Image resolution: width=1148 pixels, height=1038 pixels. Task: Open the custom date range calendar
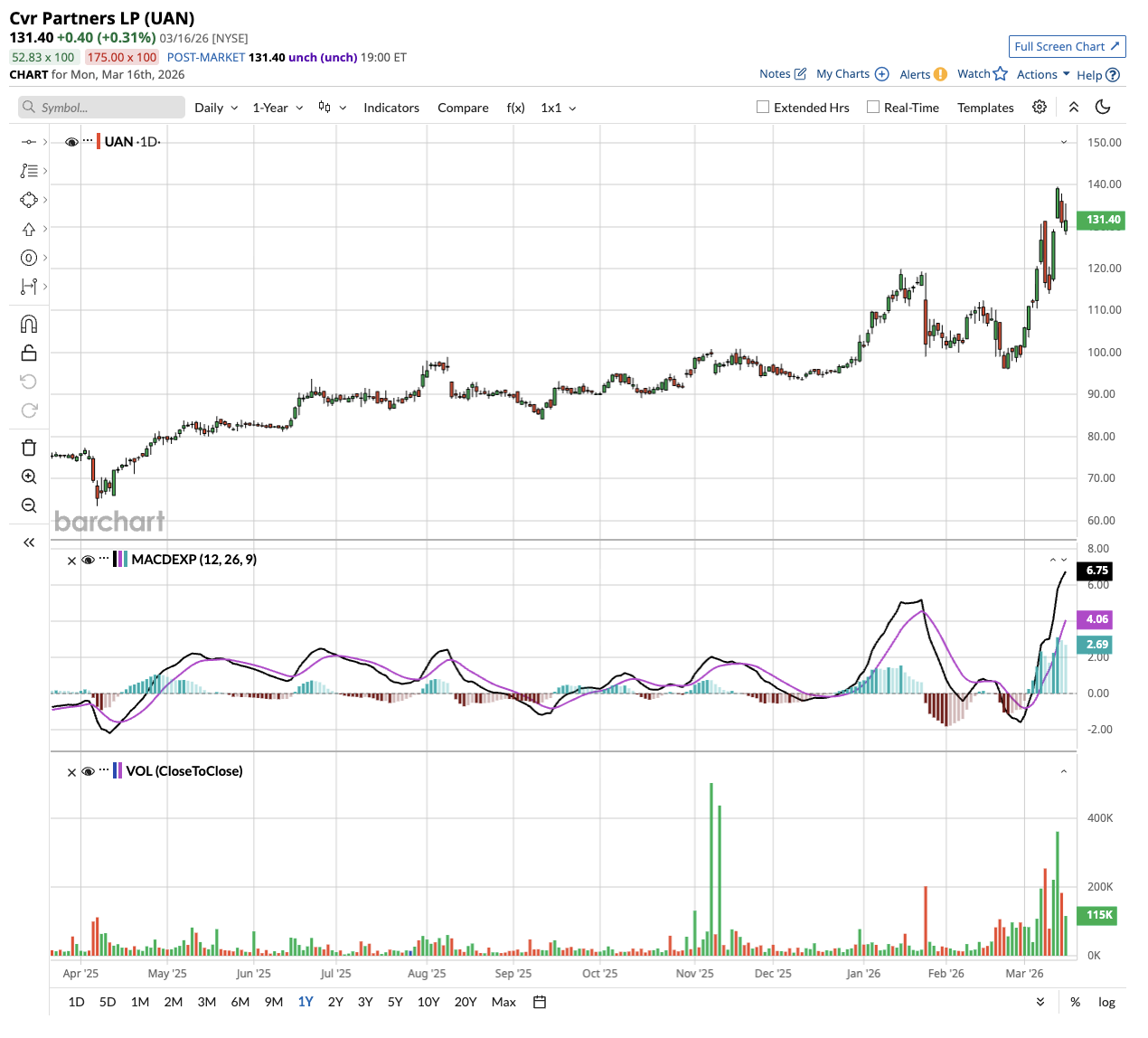[540, 1002]
